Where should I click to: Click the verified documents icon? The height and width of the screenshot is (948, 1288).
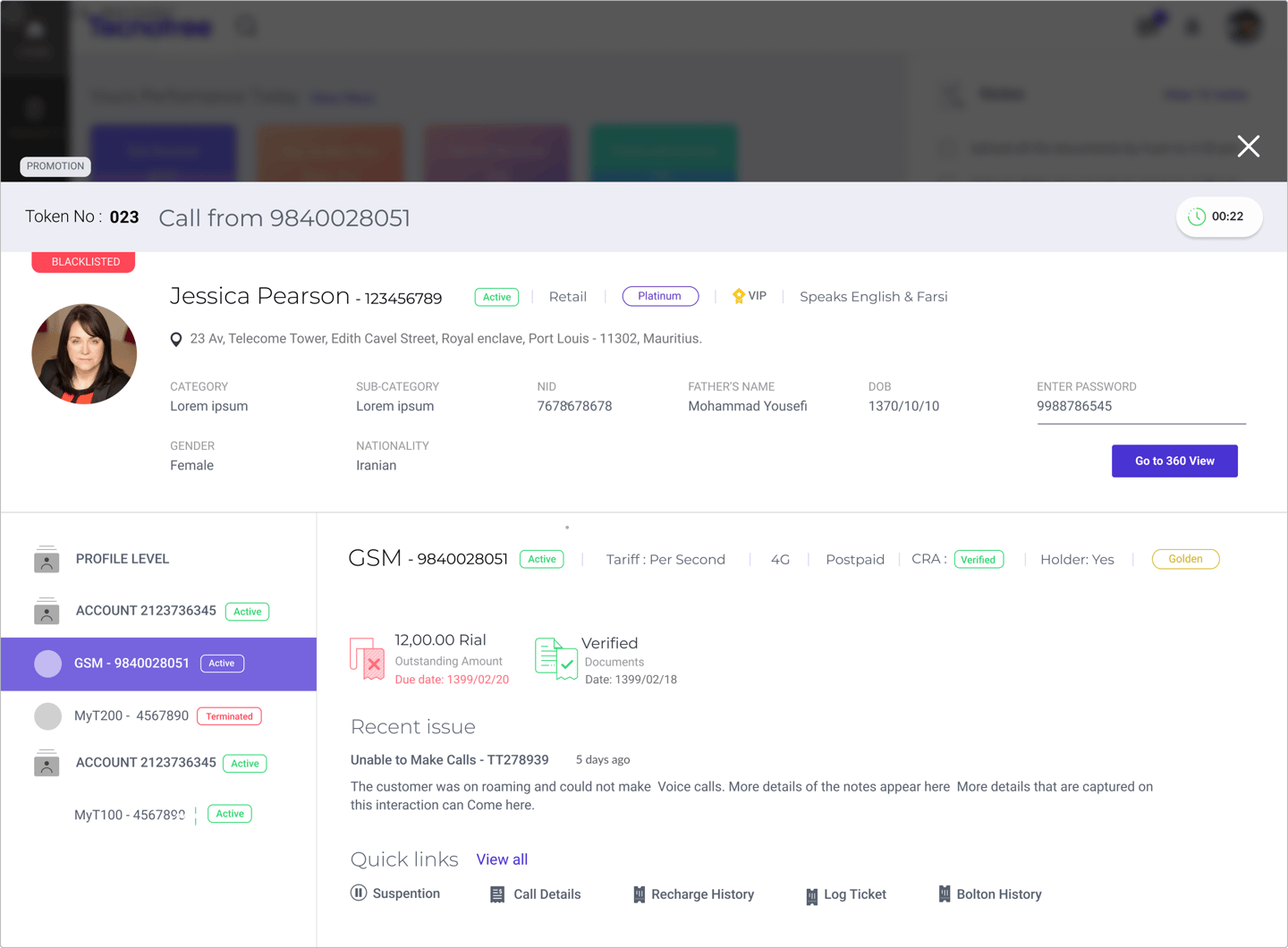click(x=555, y=659)
